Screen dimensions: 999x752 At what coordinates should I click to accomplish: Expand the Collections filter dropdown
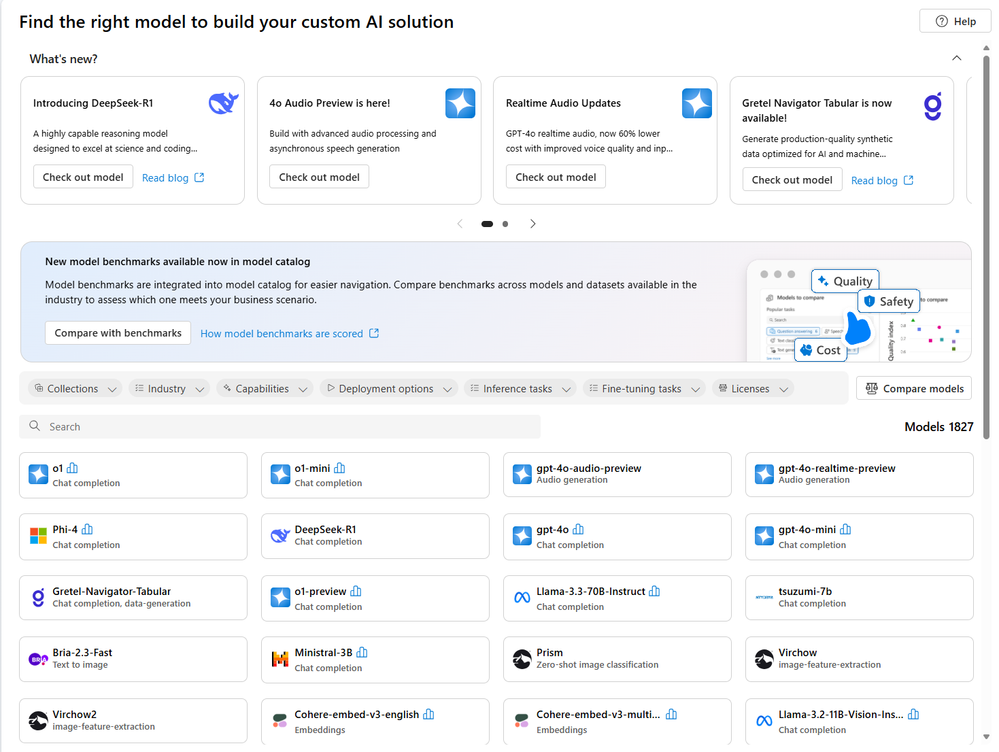76,389
